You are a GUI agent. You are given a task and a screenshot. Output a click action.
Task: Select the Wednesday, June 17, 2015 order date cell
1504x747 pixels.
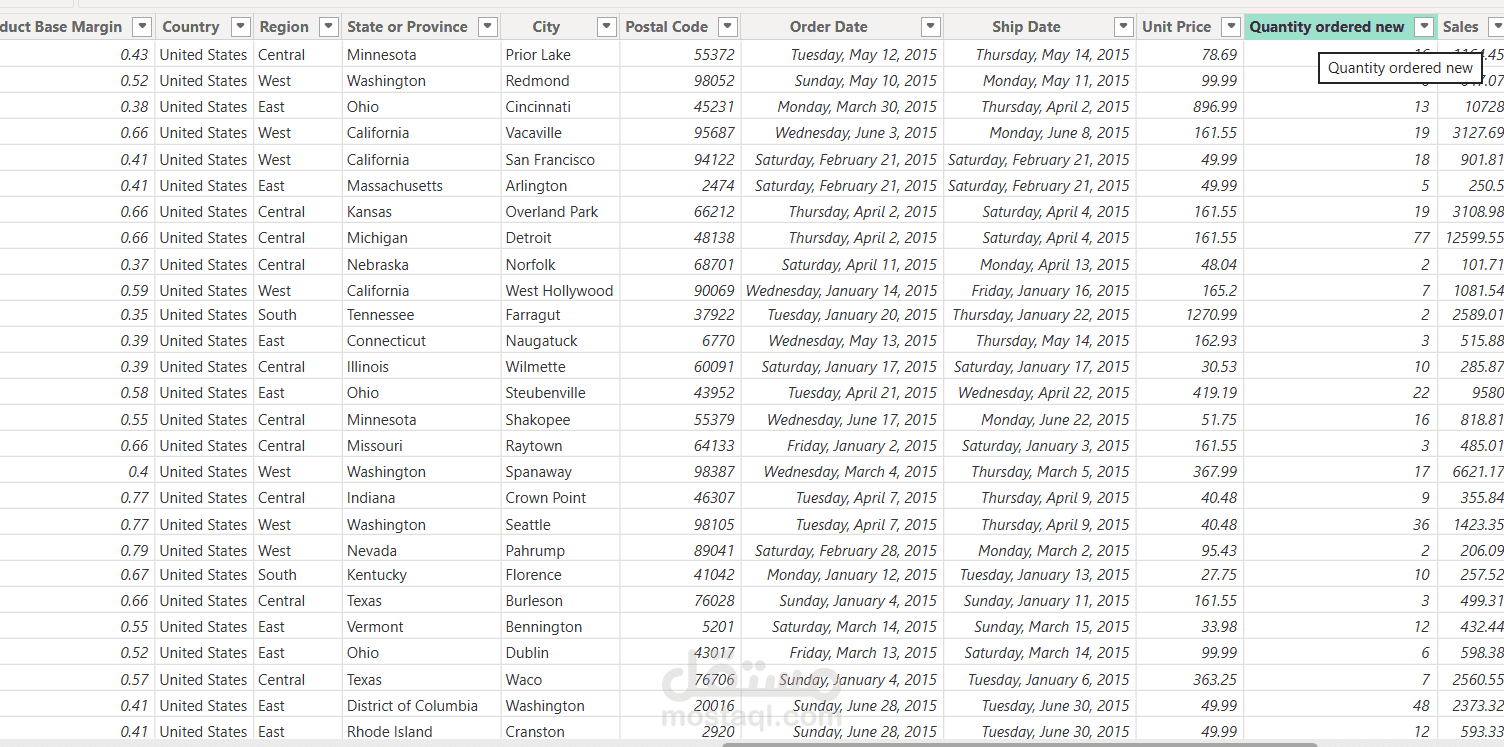click(x=851, y=420)
